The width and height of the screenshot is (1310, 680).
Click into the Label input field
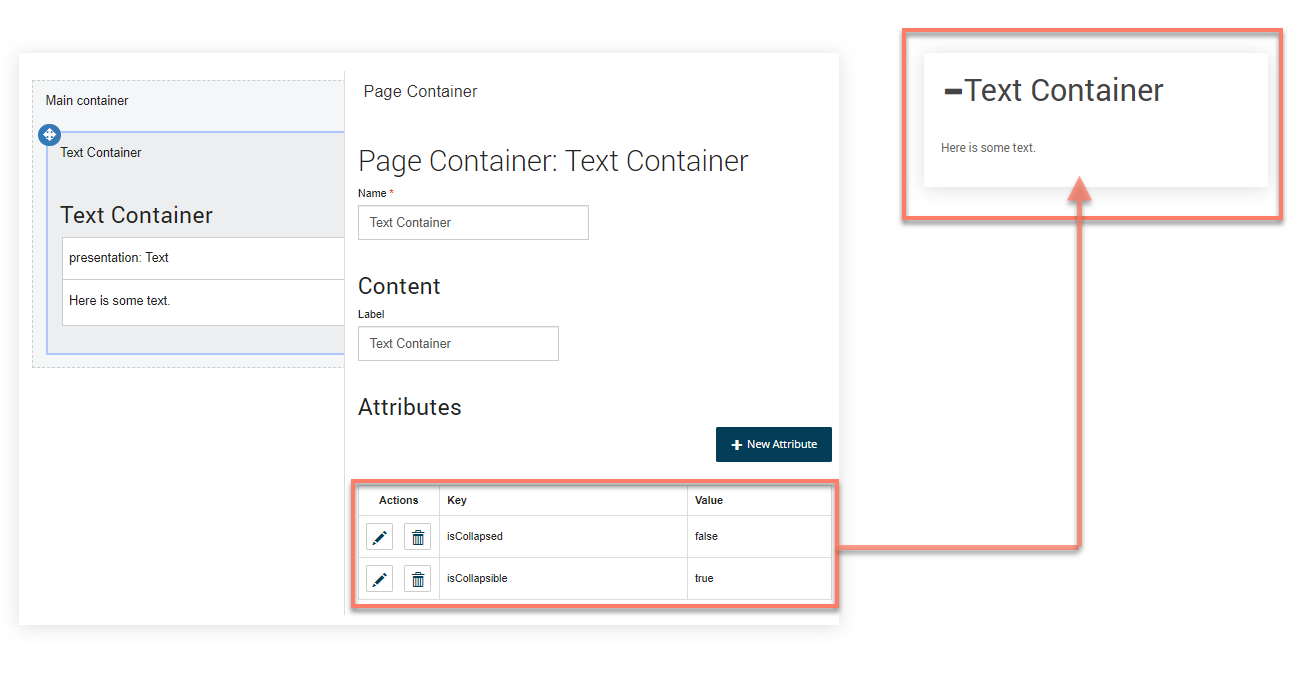458,344
